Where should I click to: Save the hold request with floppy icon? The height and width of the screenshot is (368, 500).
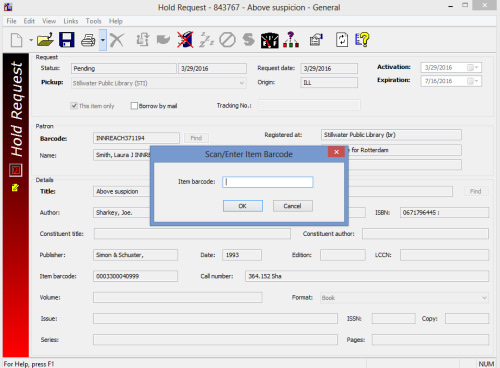pos(67,40)
